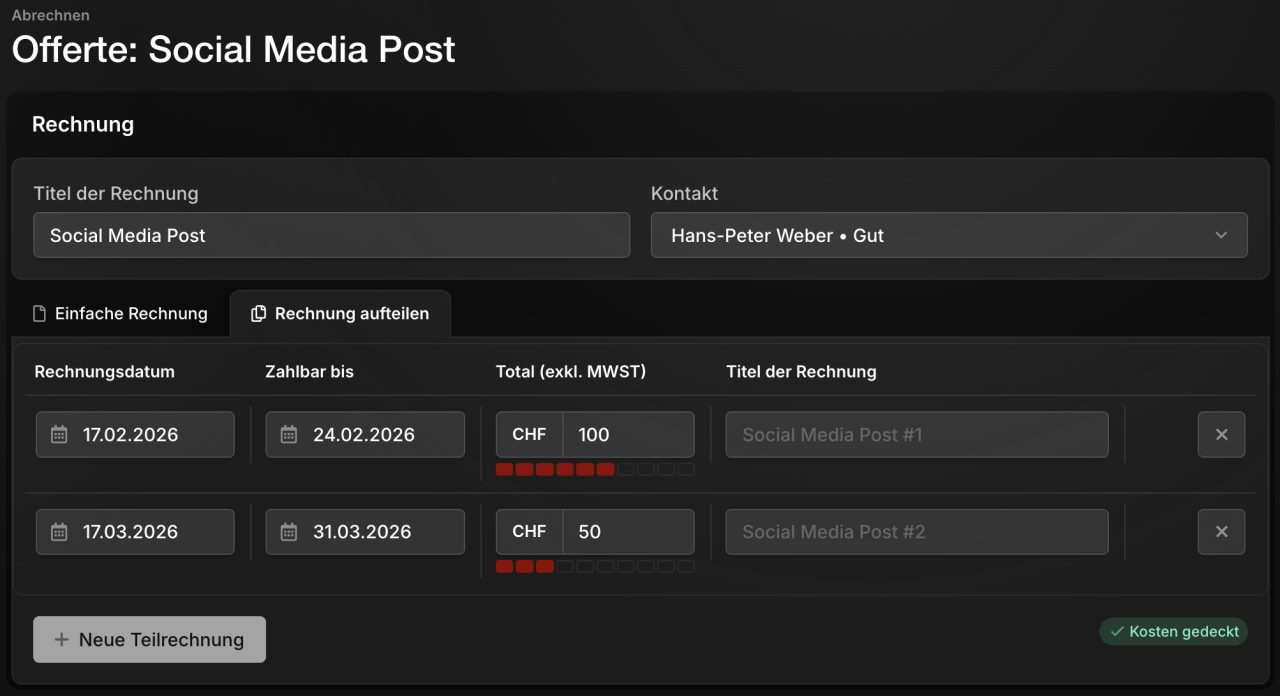Expand the Hans-Peter Weber contact selector
The height and width of the screenshot is (696, 1280).
point(949,235)
